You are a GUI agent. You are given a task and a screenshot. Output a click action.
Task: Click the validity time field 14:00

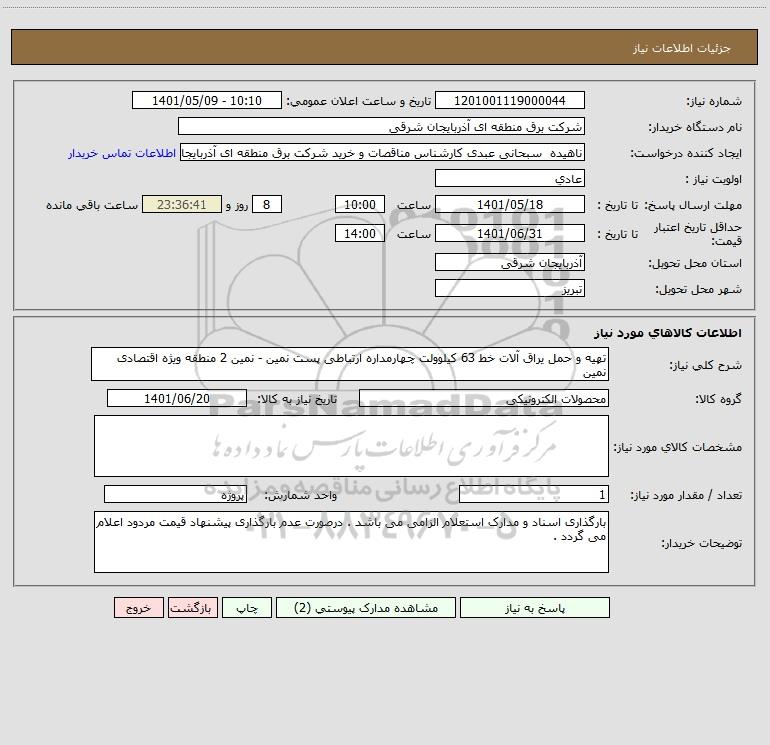pyautogui.click(x=360, y=234)
